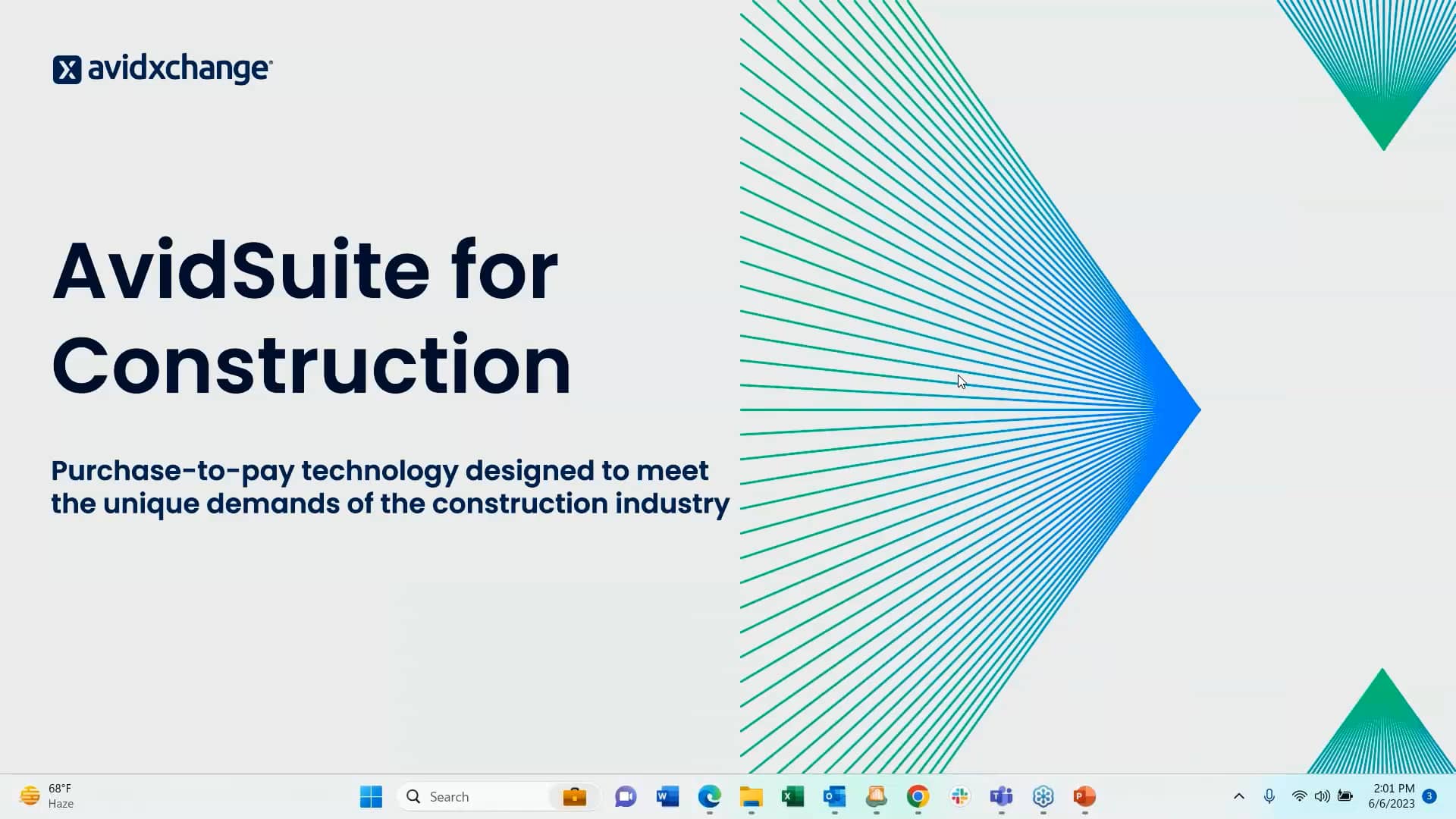Launch Google Chrome
This screenshot has height=819, width=1456.
click(x=918, y=796)
